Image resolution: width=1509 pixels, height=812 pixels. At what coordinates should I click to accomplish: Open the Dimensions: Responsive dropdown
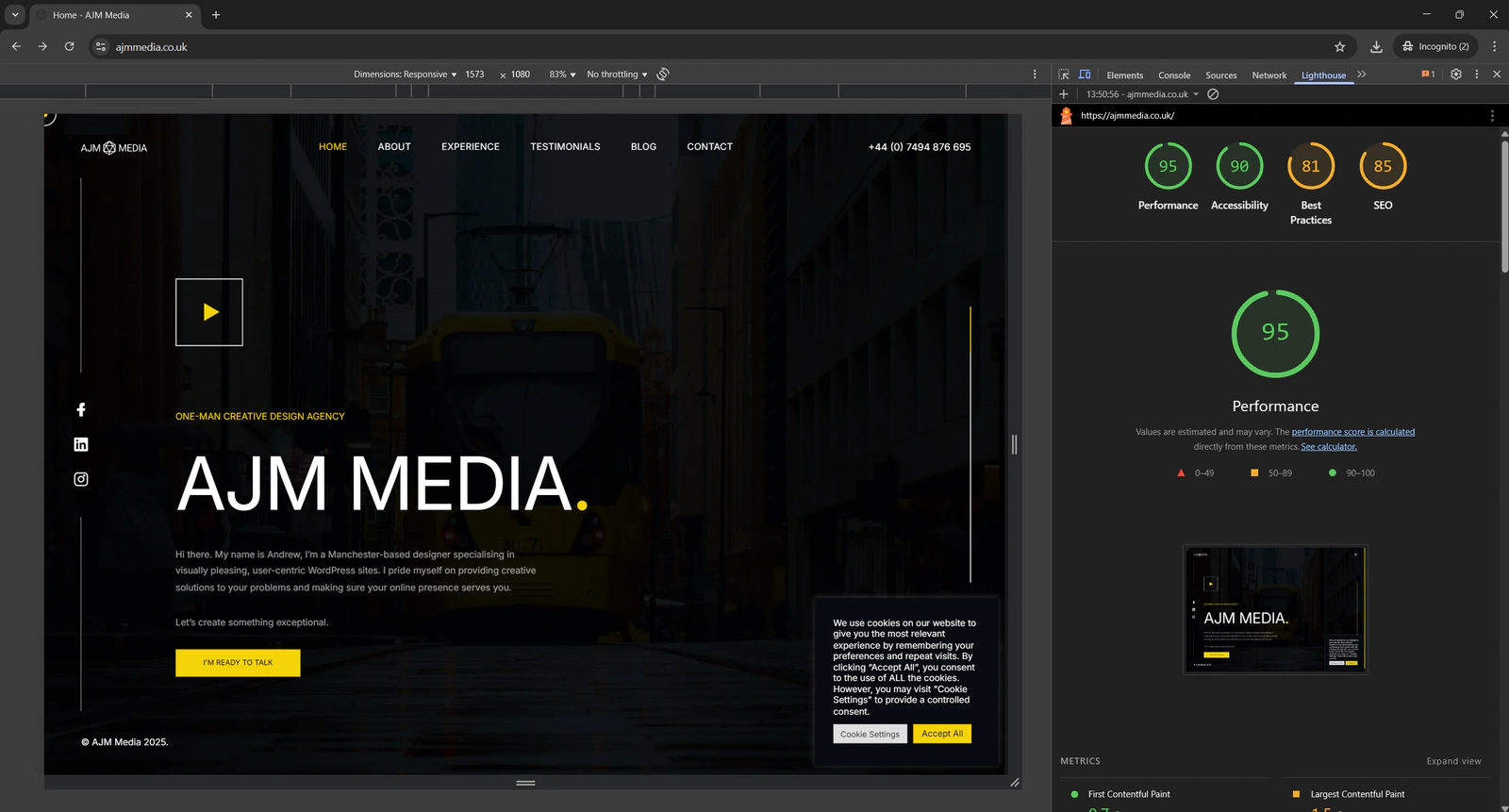[406, 75]
